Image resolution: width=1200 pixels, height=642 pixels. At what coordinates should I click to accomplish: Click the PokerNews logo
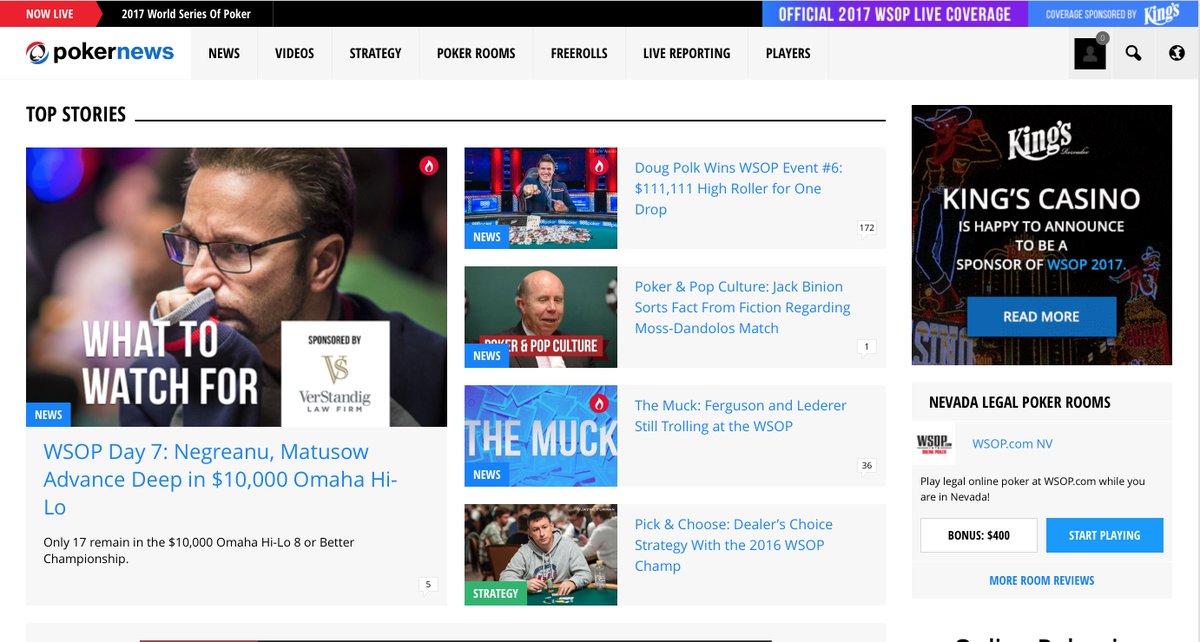(x=100, y=53)
